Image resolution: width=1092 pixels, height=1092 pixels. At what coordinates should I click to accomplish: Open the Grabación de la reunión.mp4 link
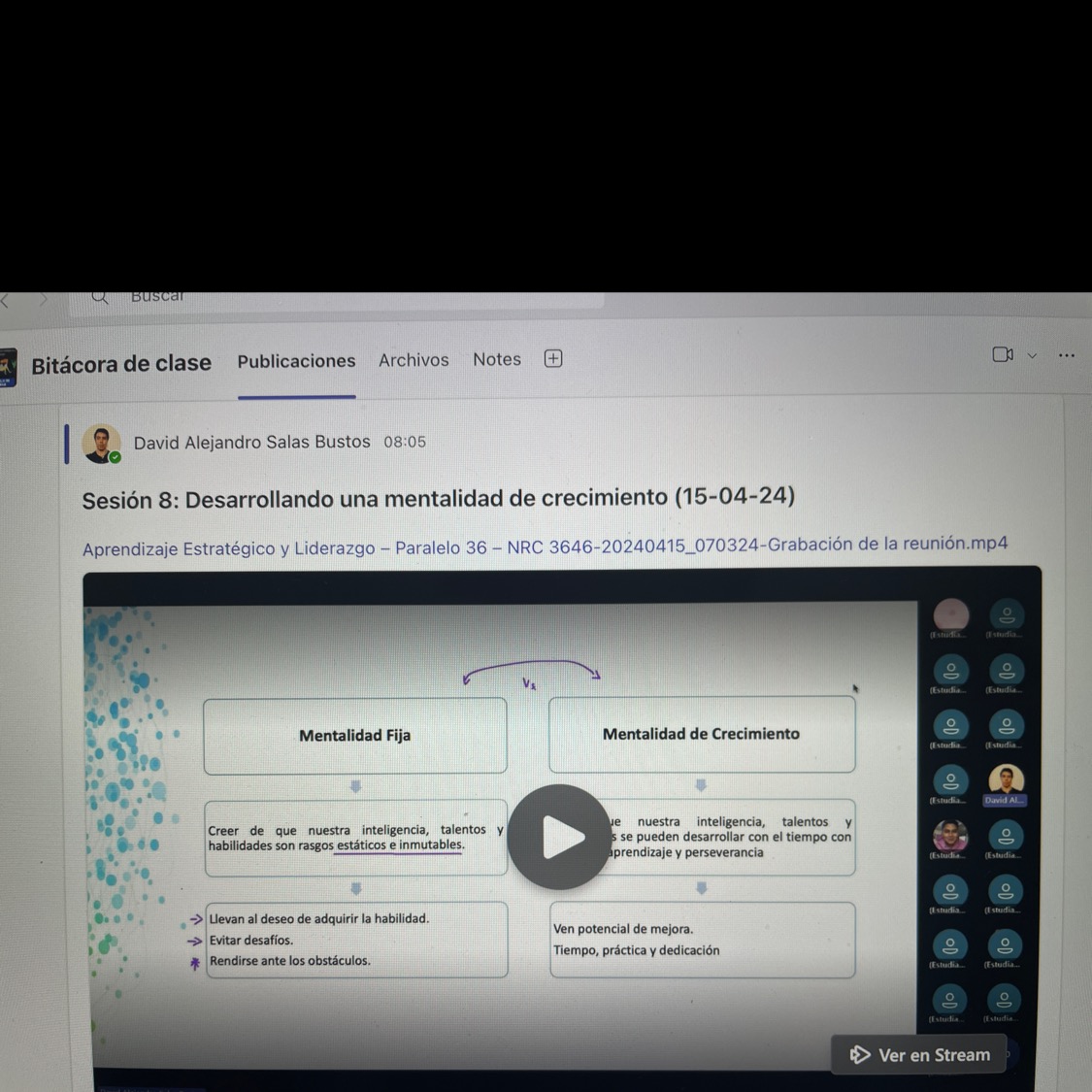(545, 546)
